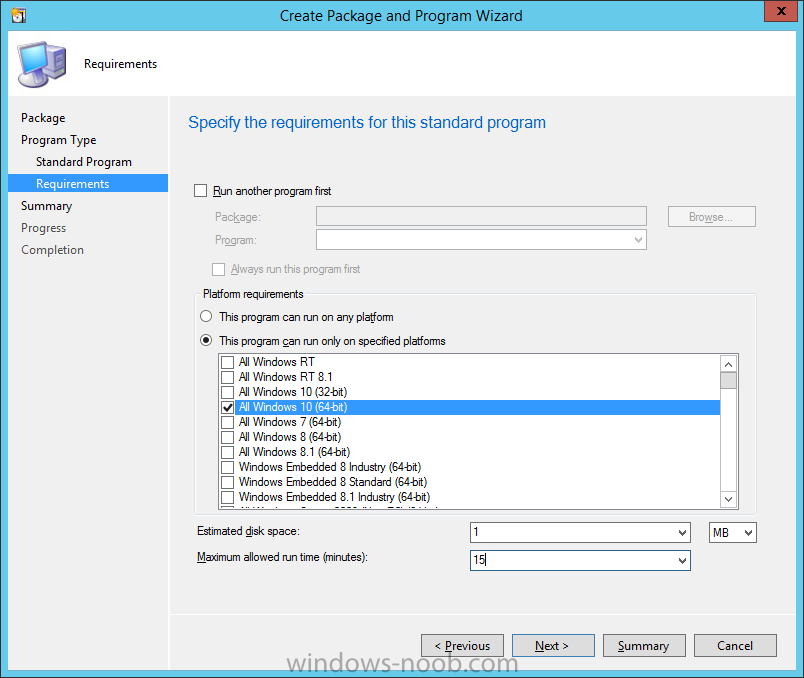Viewport: 804px width, 678px height.
Task: Check All Windows 8 (64-bit) platform
Action: click(x=228, y=437)
